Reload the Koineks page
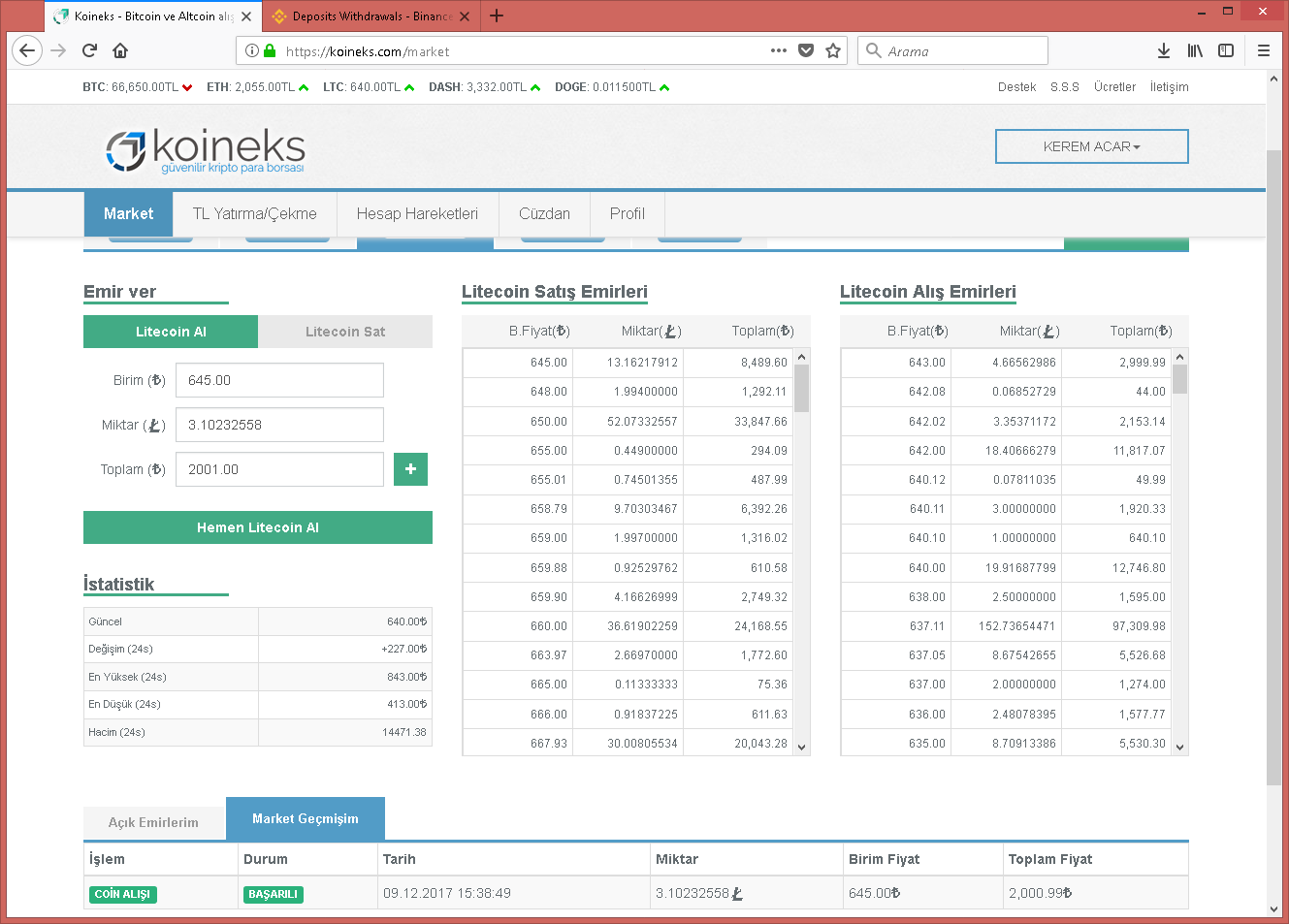This screenshot has width=1289, height=924. click(89, 50)
